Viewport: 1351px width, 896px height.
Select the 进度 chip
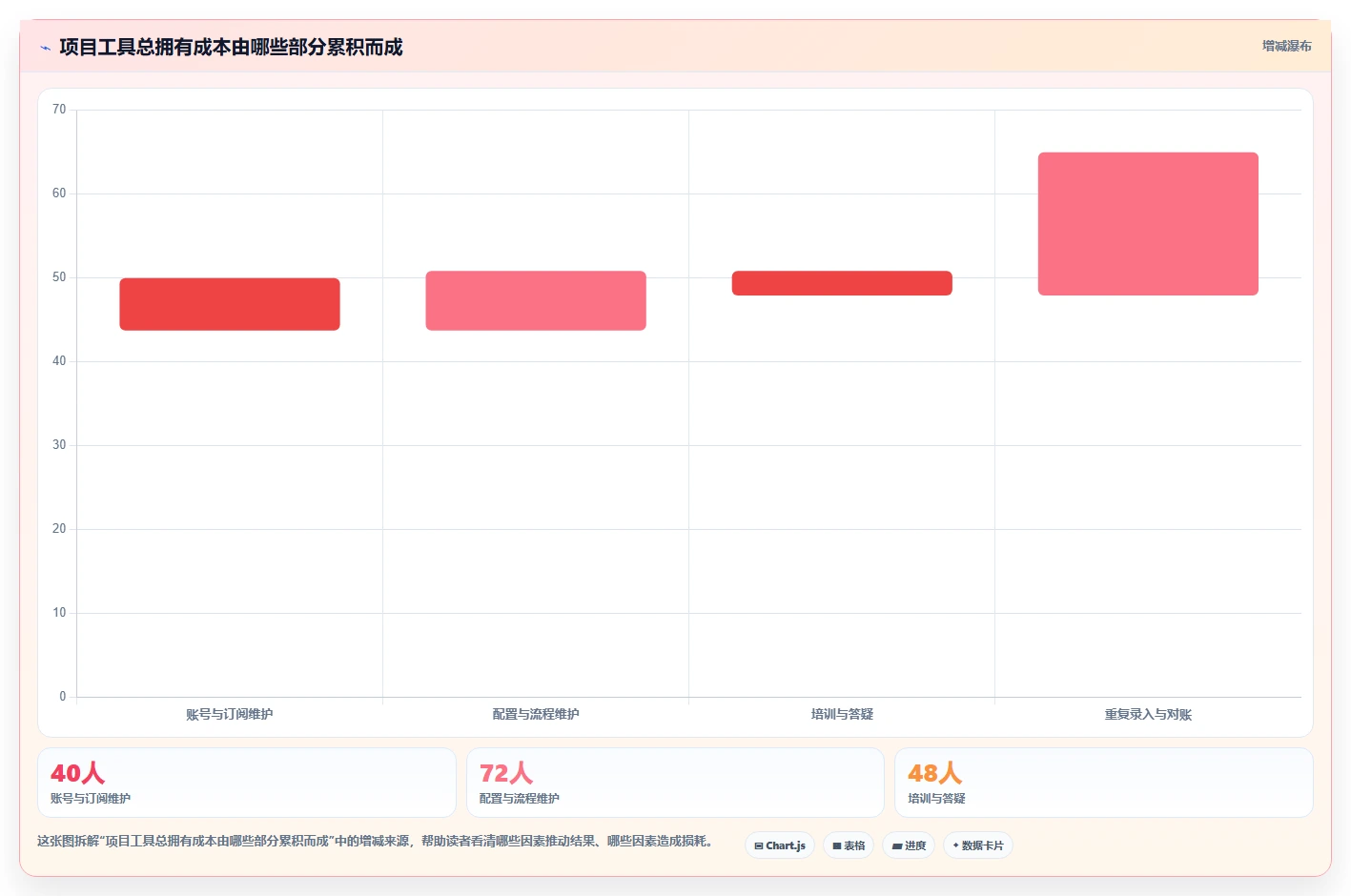pos(909,845)
